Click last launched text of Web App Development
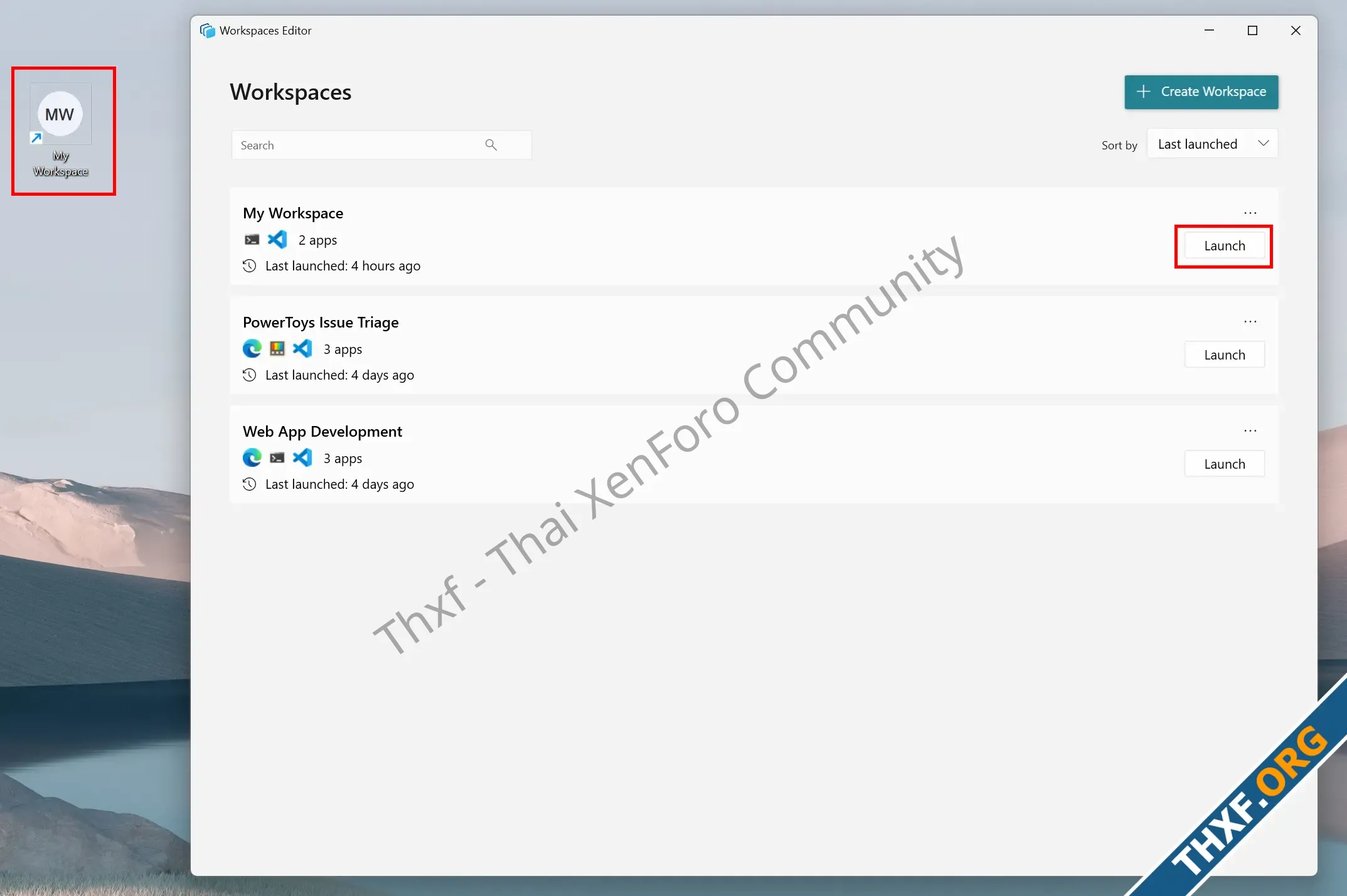 coord(339,484)
